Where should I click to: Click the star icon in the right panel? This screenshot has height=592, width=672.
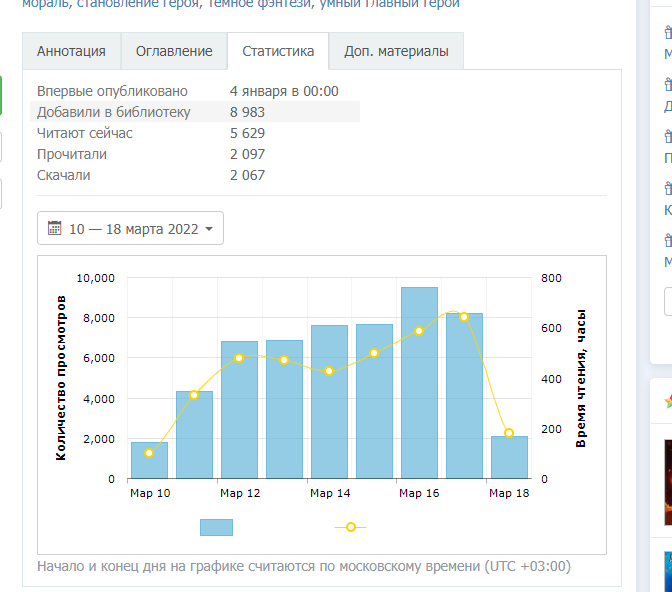667,401
